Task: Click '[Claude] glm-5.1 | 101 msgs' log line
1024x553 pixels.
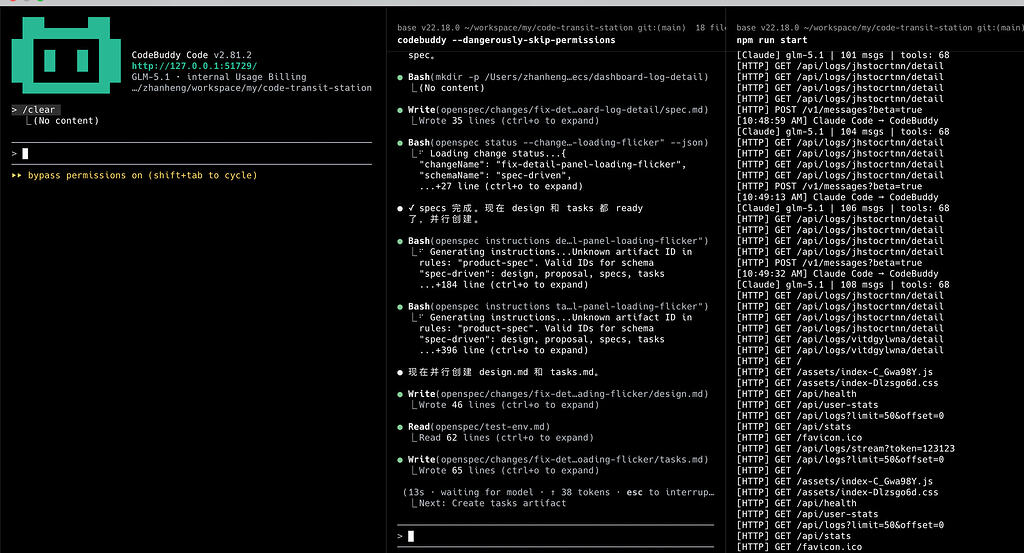Action: point(843,55)
